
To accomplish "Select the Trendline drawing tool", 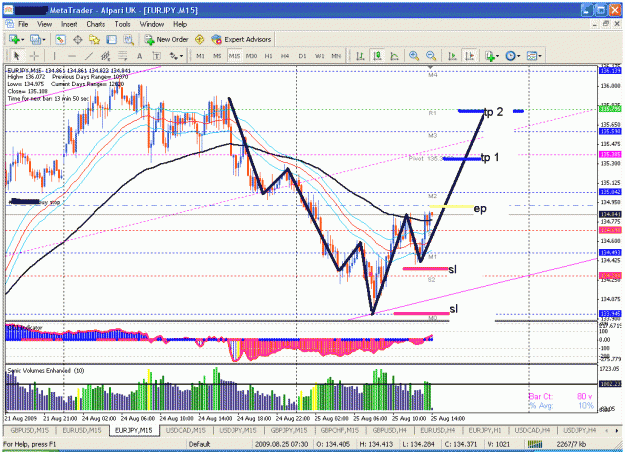I will 88,56.
